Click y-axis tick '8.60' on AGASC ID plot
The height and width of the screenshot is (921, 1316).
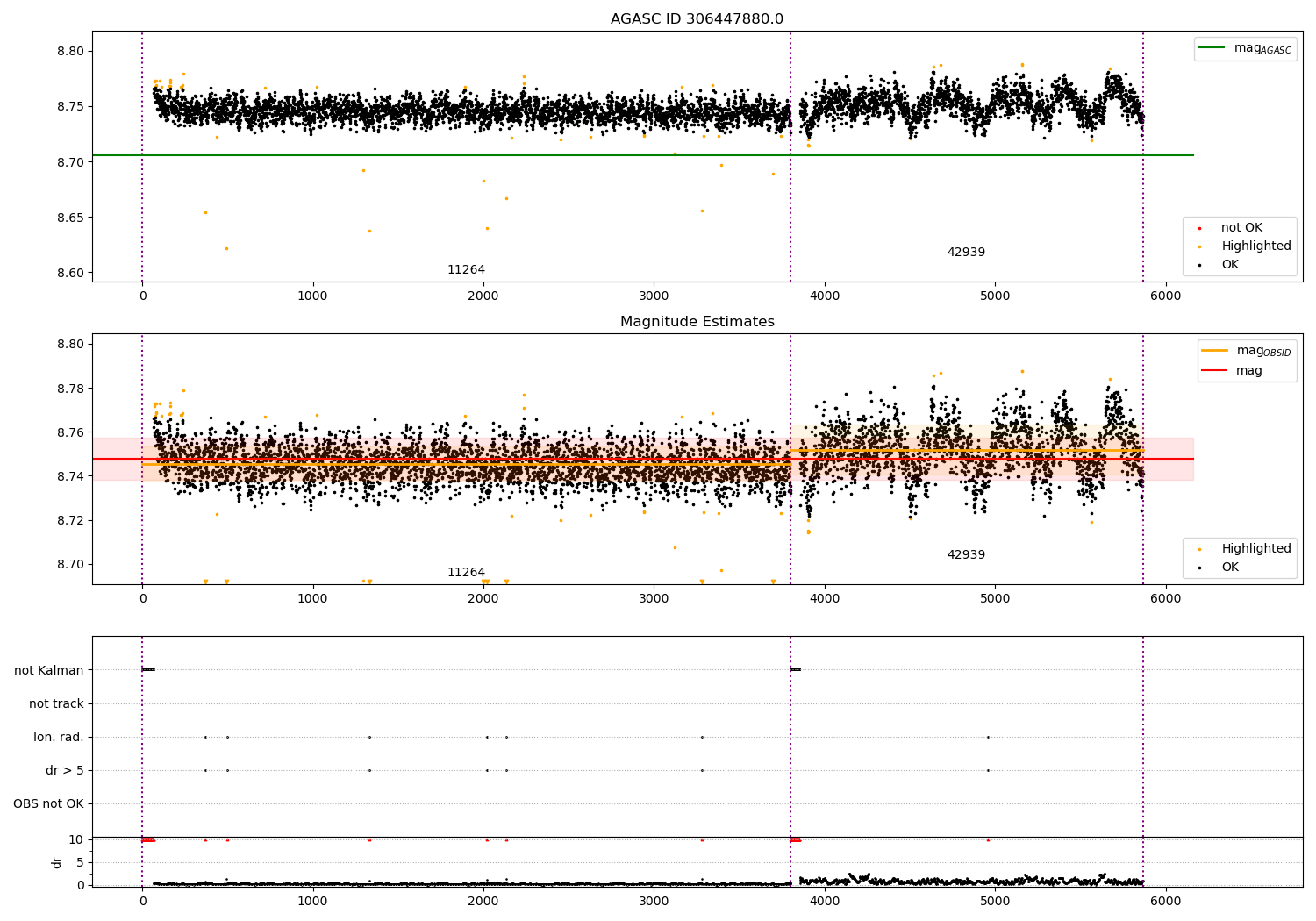[70, 273]
